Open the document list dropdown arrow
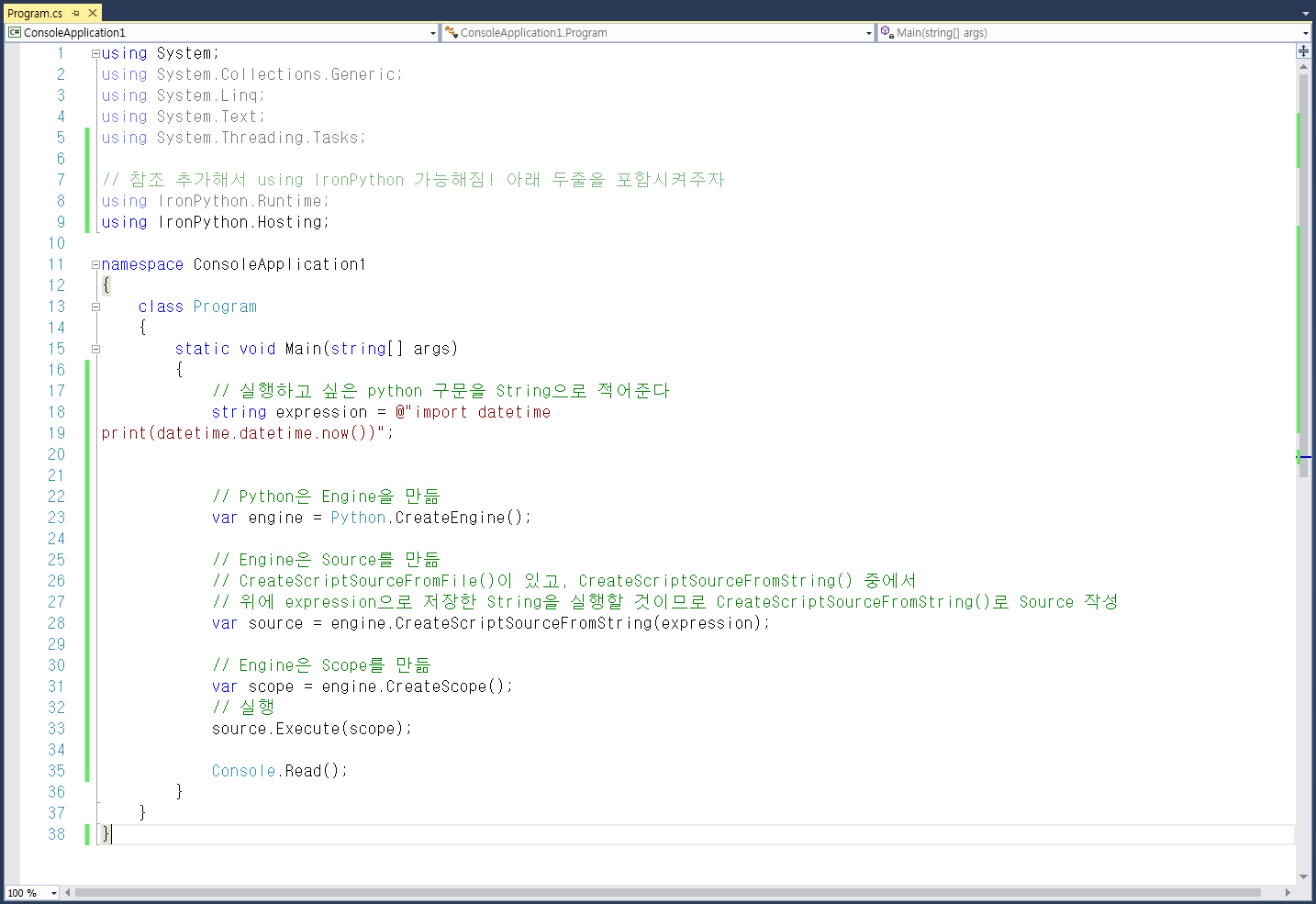Image resolution: width=1316 pixels, height=904 pixels. coord(1306,13)
